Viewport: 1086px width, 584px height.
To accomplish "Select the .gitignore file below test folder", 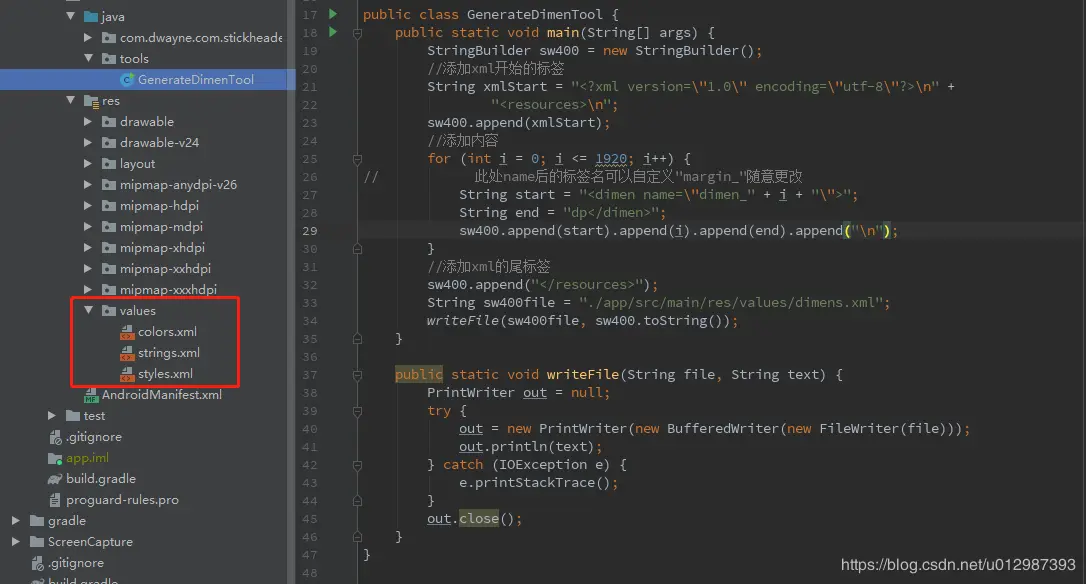I will tap(94, 436).
